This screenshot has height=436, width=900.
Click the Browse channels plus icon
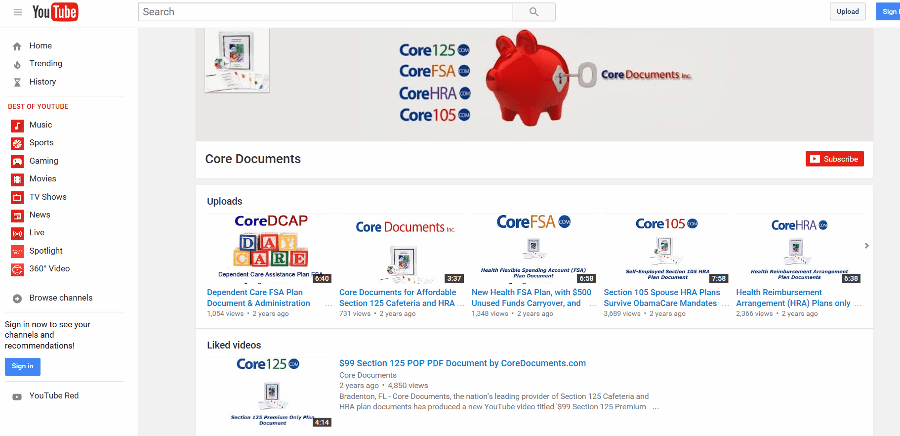[x=17, y=298]
